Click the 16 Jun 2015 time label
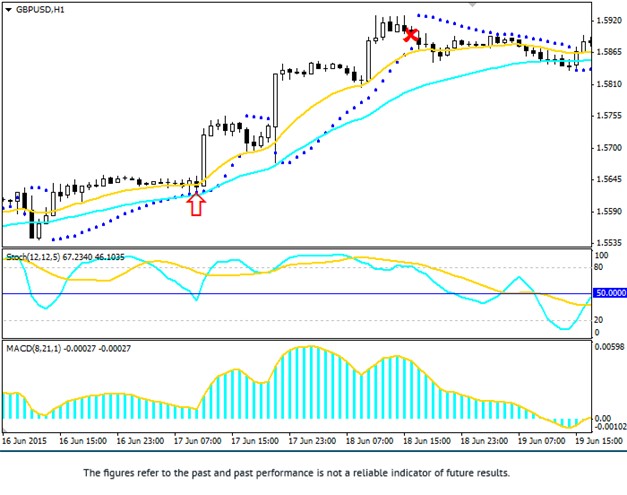Screen dimensions: 627x495 24,441
